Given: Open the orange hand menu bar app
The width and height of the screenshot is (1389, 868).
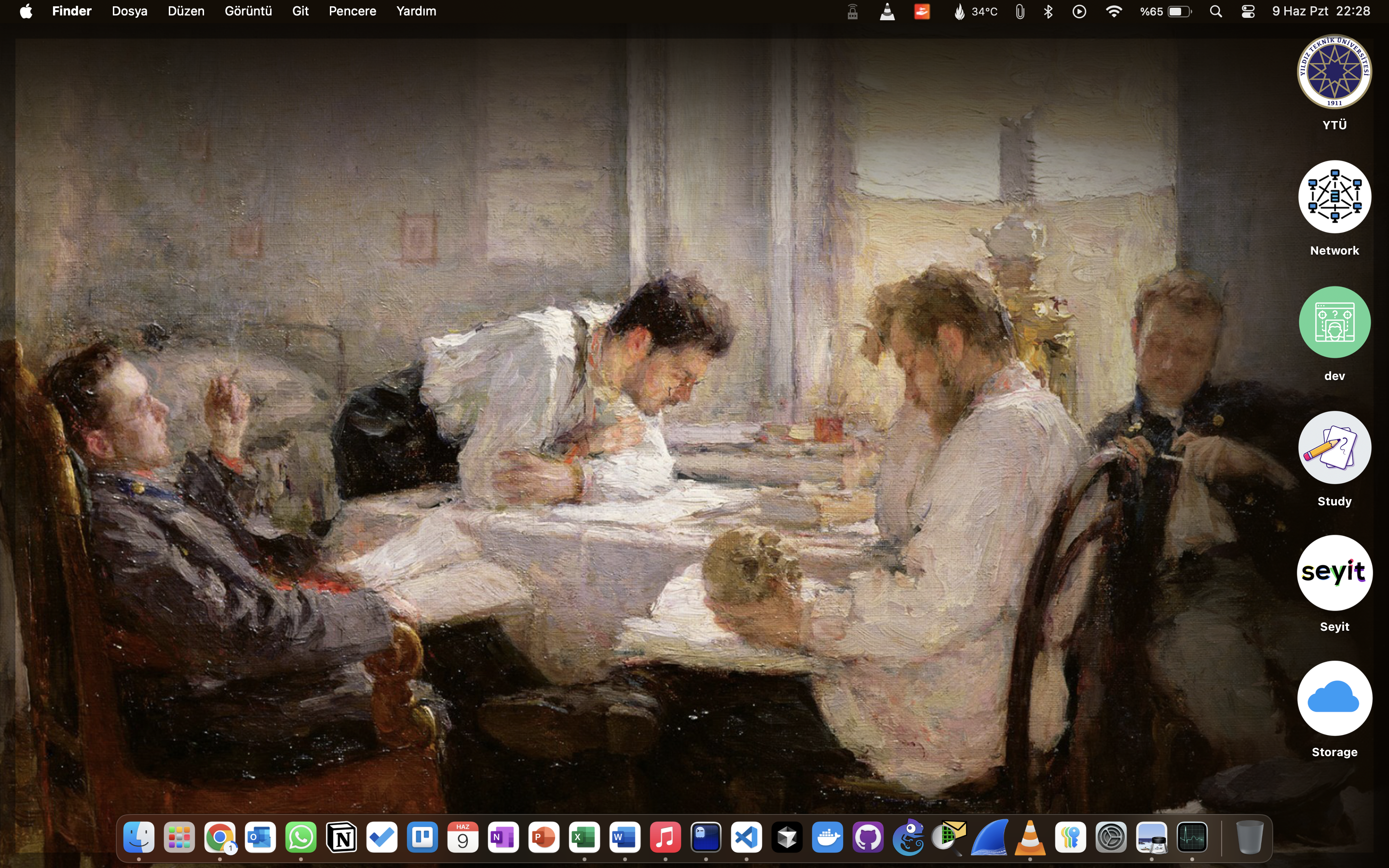Looking at the screenshot, I should (x=922, y=11).
